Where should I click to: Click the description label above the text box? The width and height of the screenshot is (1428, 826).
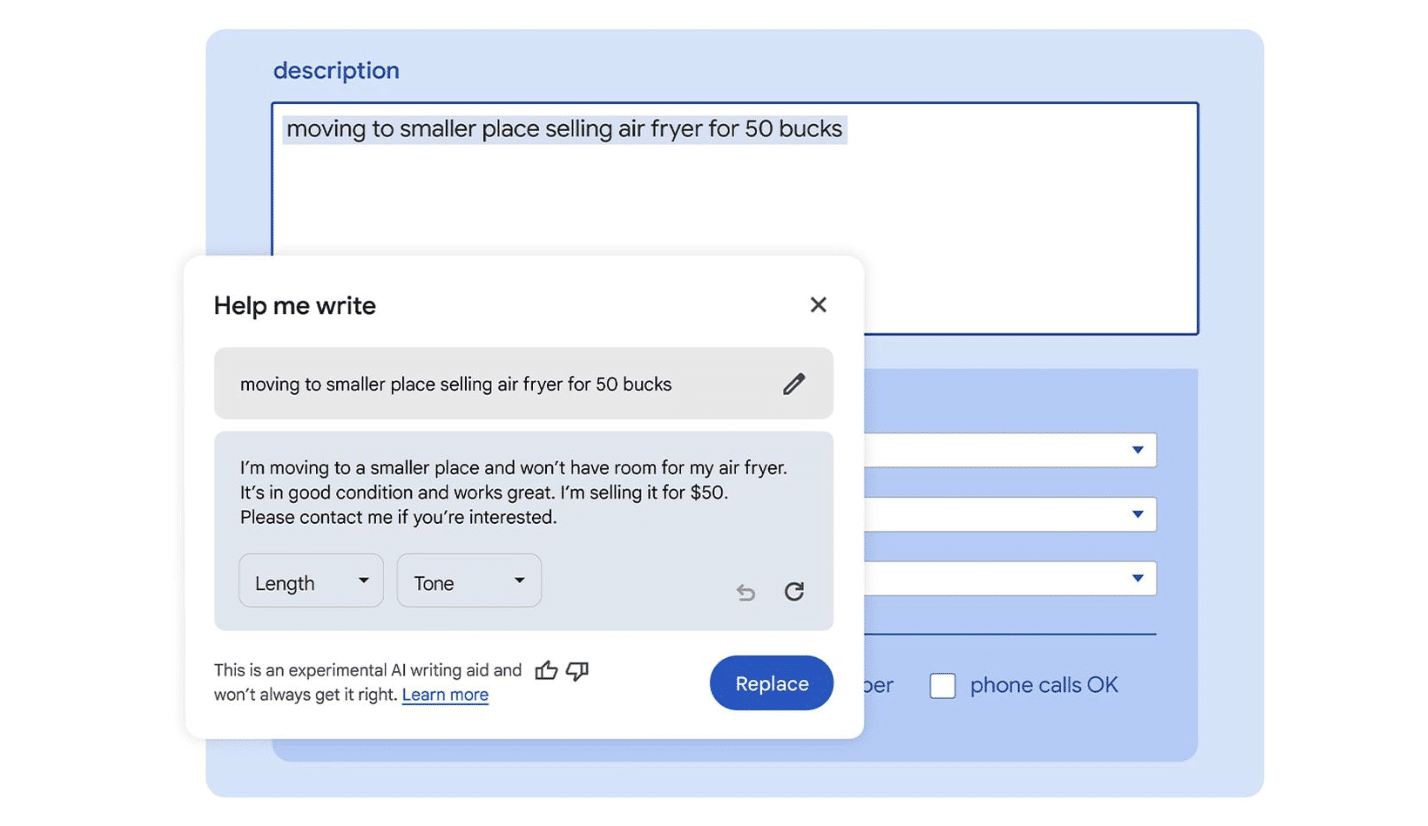click(337, 70)
